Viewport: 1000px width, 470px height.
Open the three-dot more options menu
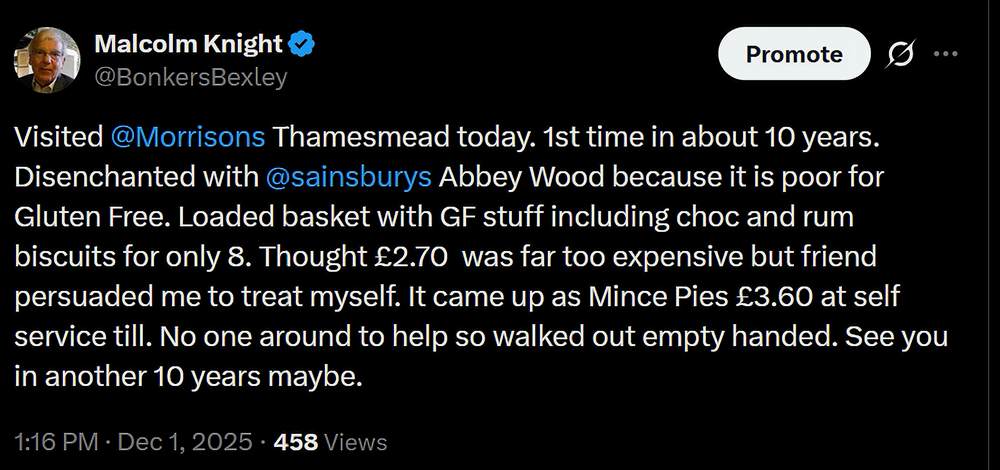tap(945, 54)
